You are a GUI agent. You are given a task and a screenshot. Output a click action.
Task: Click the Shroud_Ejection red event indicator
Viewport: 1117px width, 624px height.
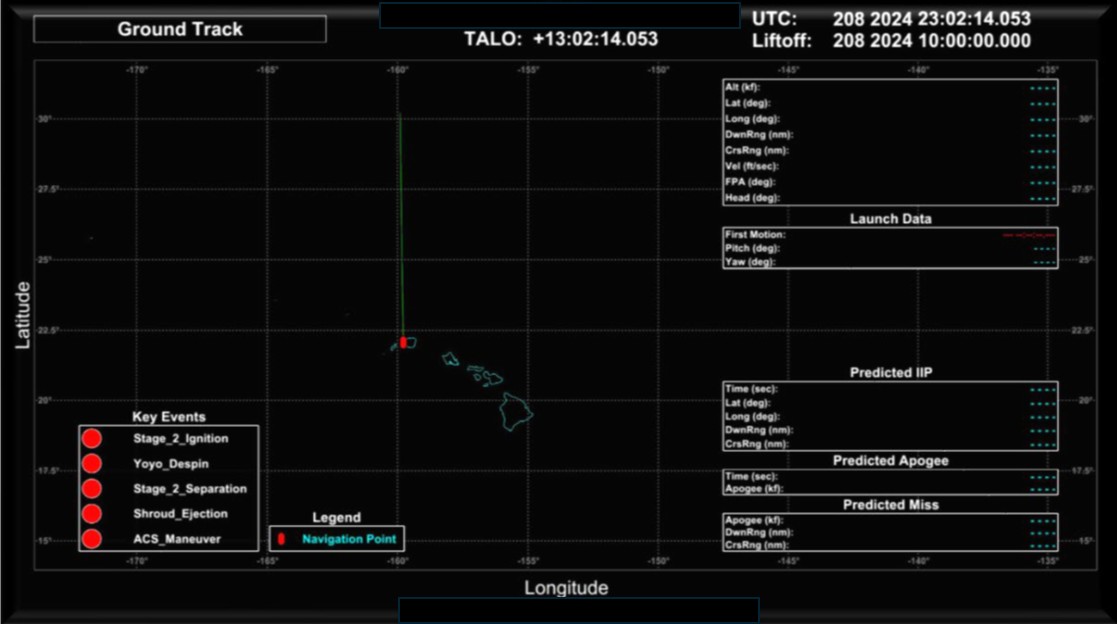point(91,514)
